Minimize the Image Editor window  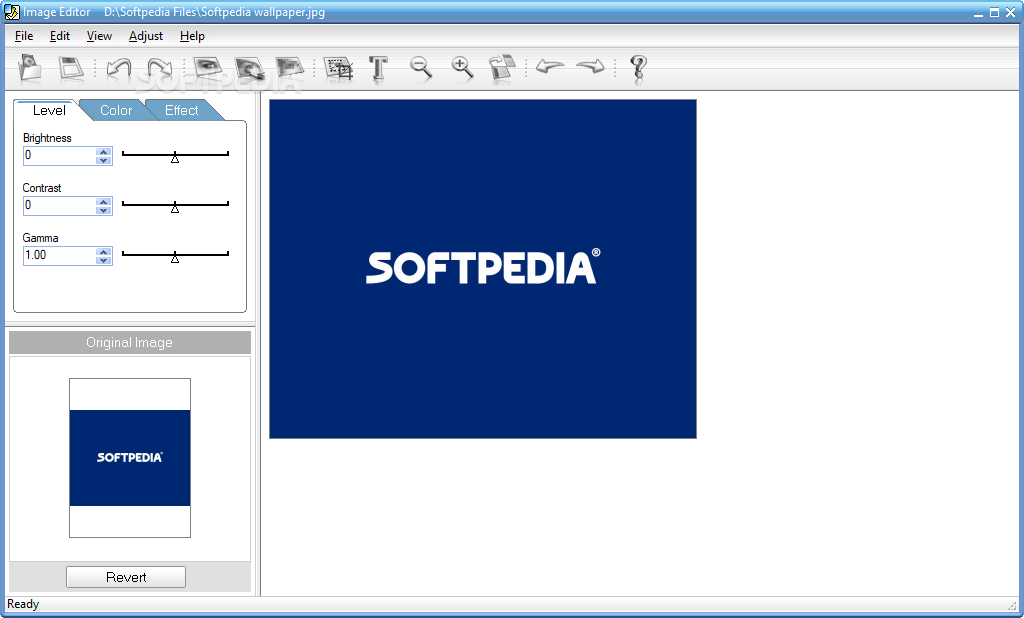coord(978,12)
